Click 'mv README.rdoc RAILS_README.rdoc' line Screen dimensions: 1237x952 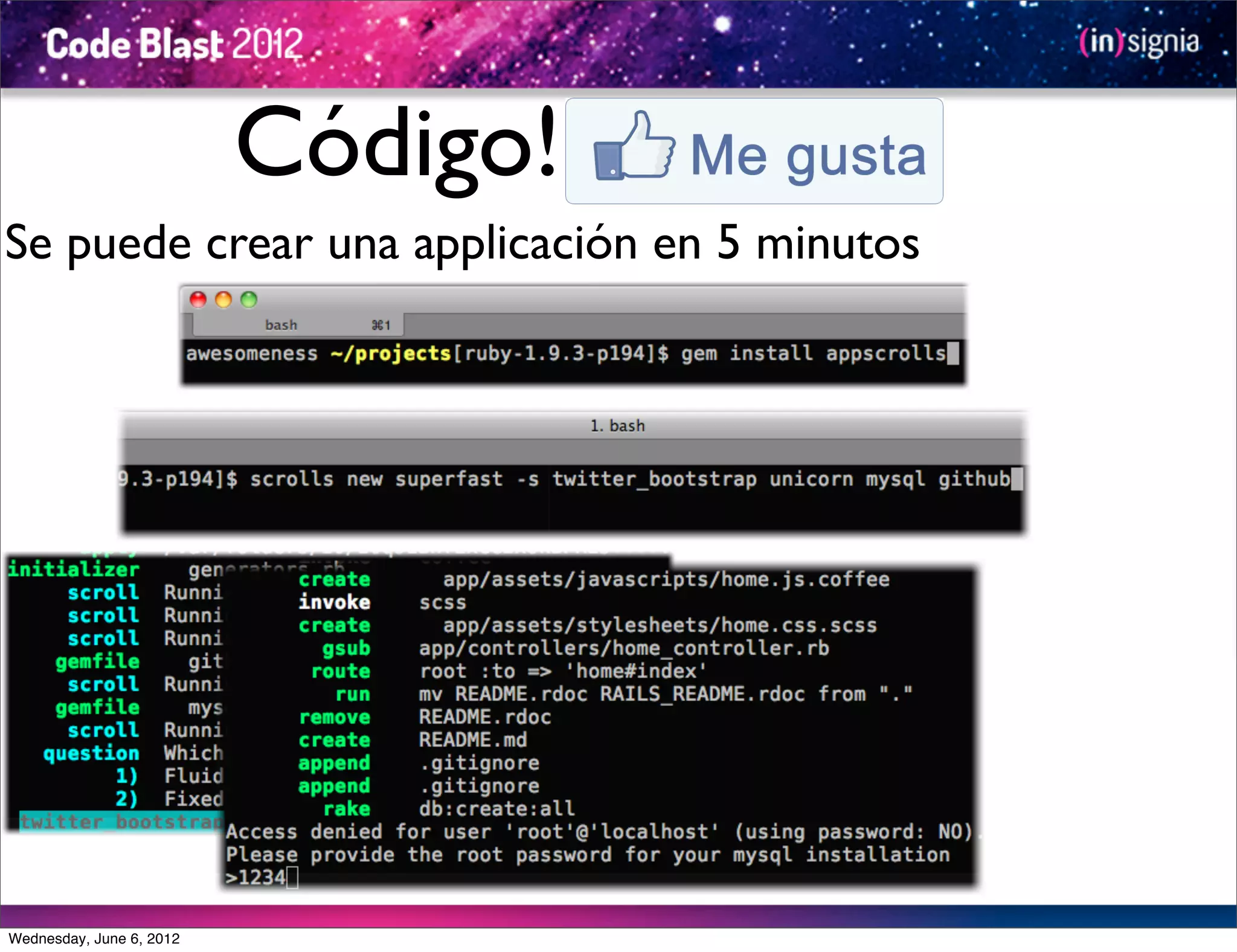tap(624, 694)
